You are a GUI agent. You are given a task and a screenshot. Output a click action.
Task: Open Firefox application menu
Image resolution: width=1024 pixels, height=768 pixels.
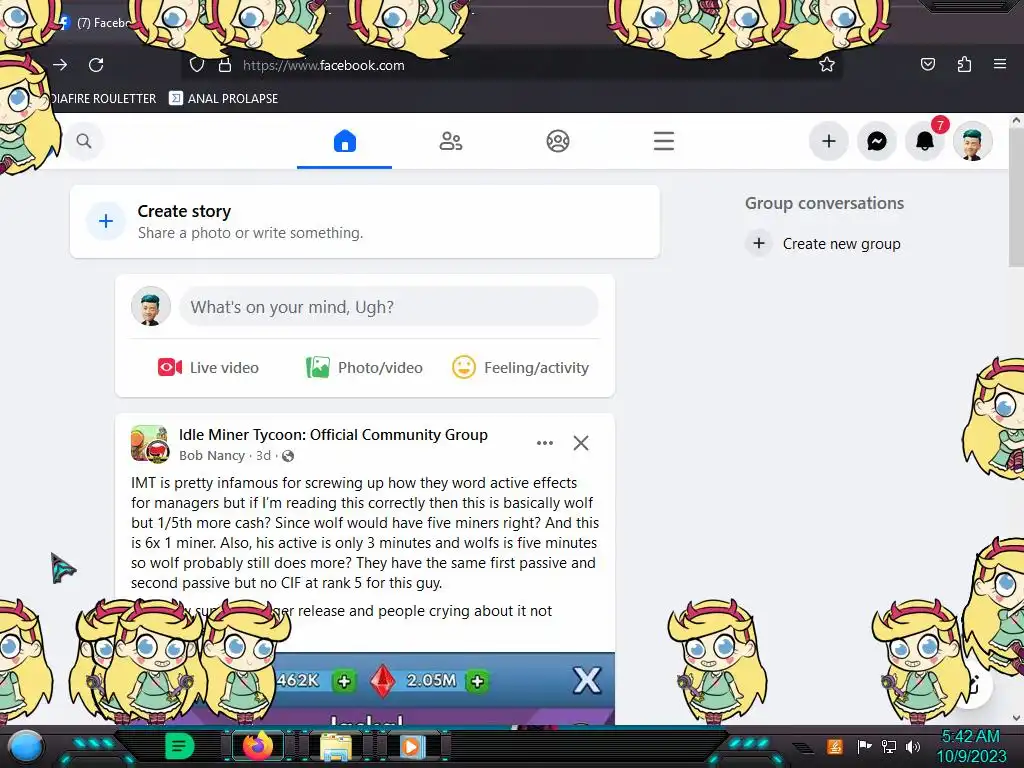pyautogui.click(x=1000, y=64)
